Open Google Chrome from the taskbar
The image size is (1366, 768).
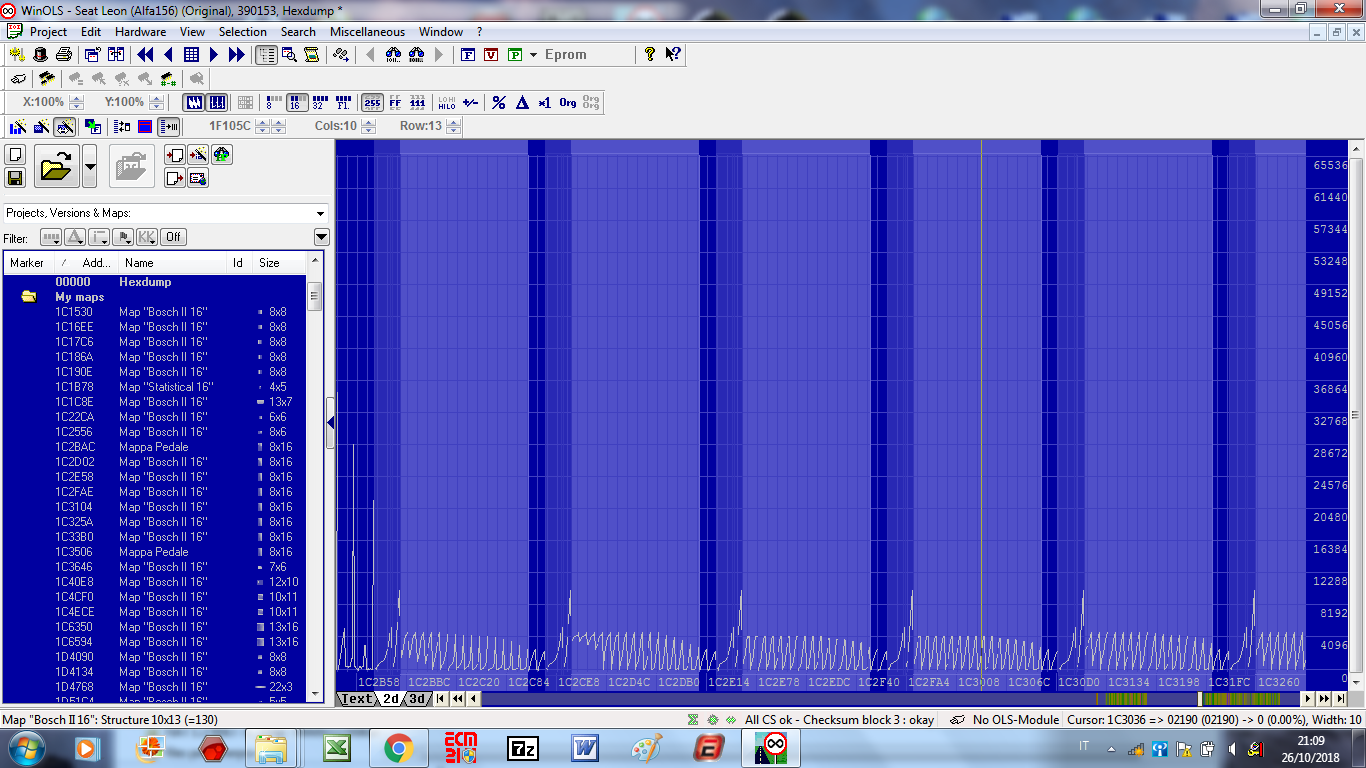tap(398, 748)
